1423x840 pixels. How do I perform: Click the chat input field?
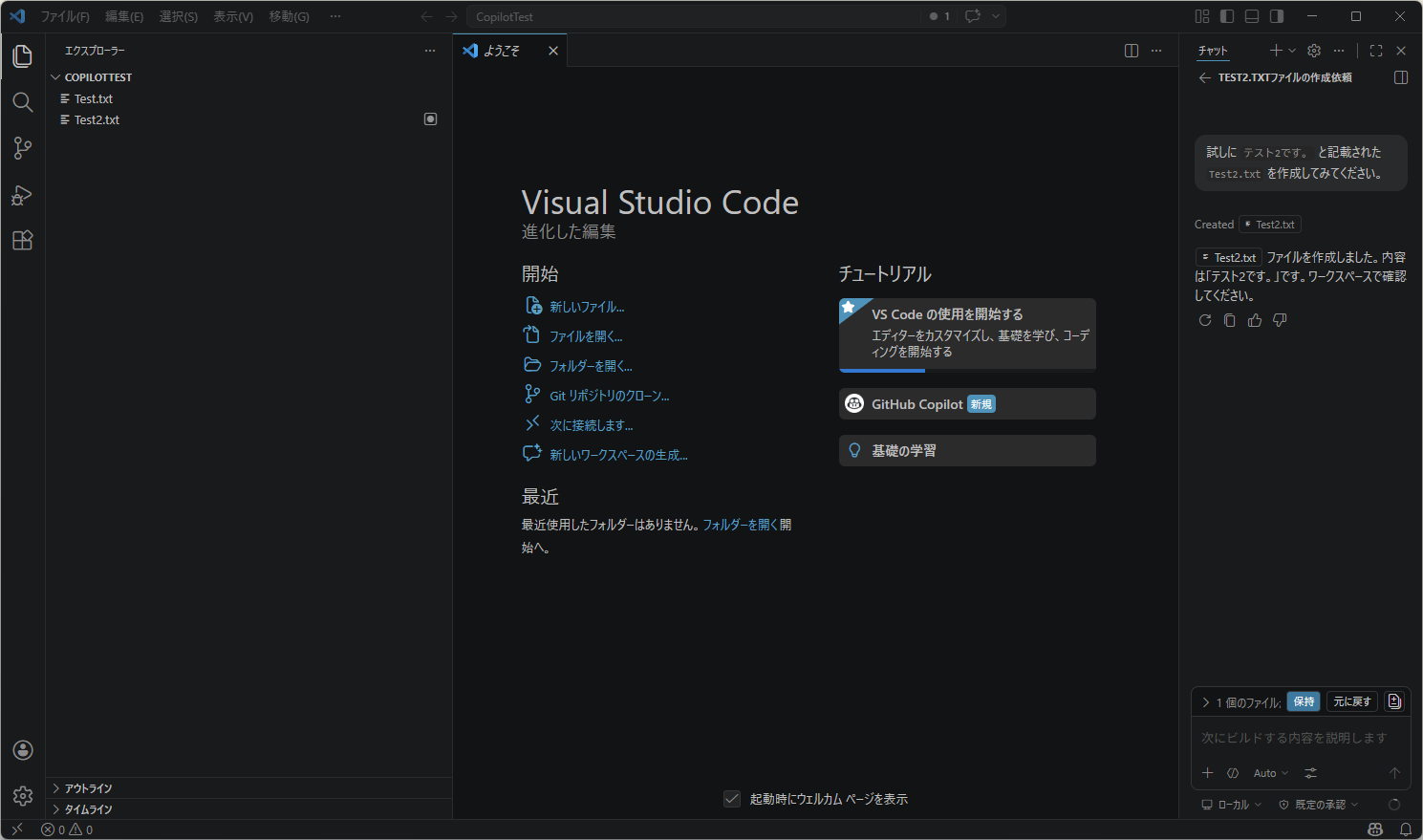pyautogui.click(x=1294, y=738)
